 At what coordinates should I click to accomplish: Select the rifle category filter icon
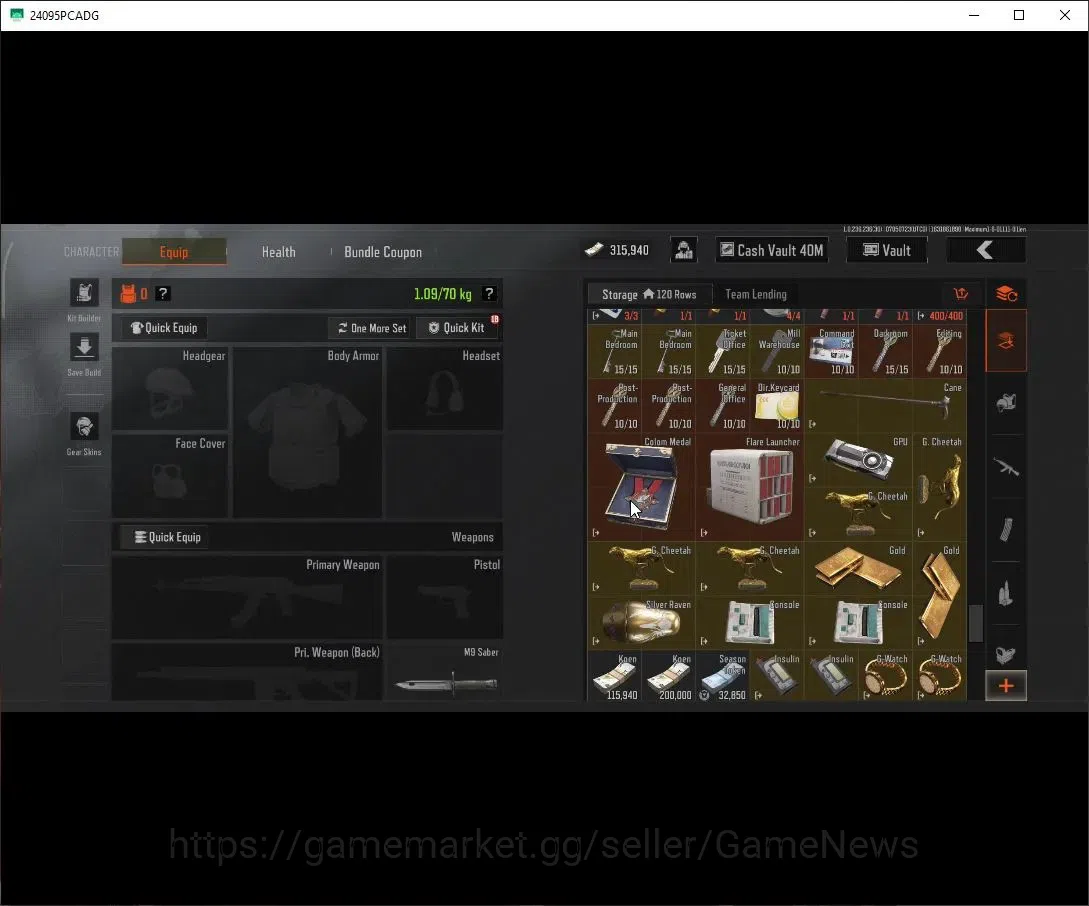click(x=1006, y=467)
